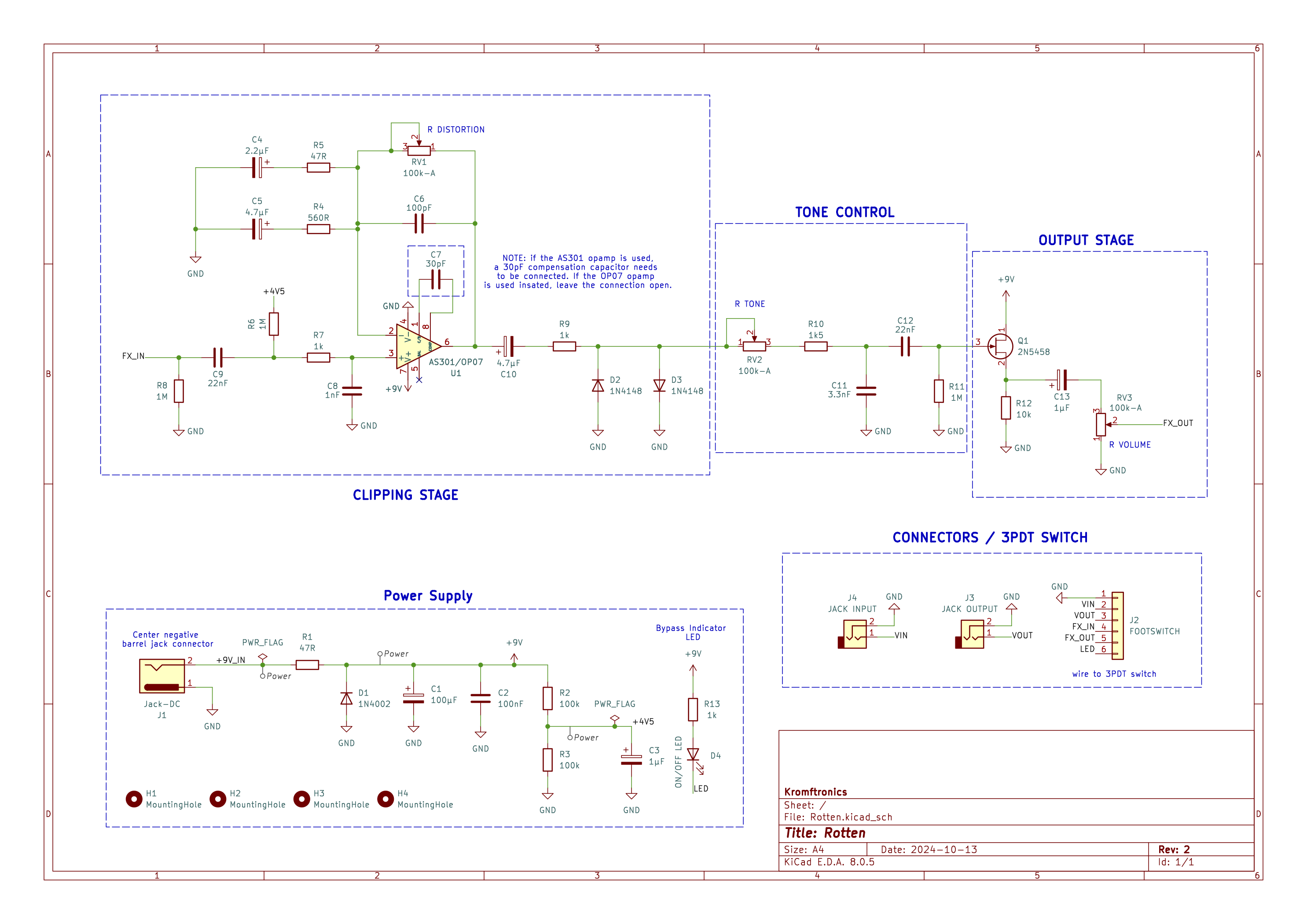This screenshot has width=1307, height=924.
Task: Select the R9 1k resistor symbol
Action: coord(564,346)
